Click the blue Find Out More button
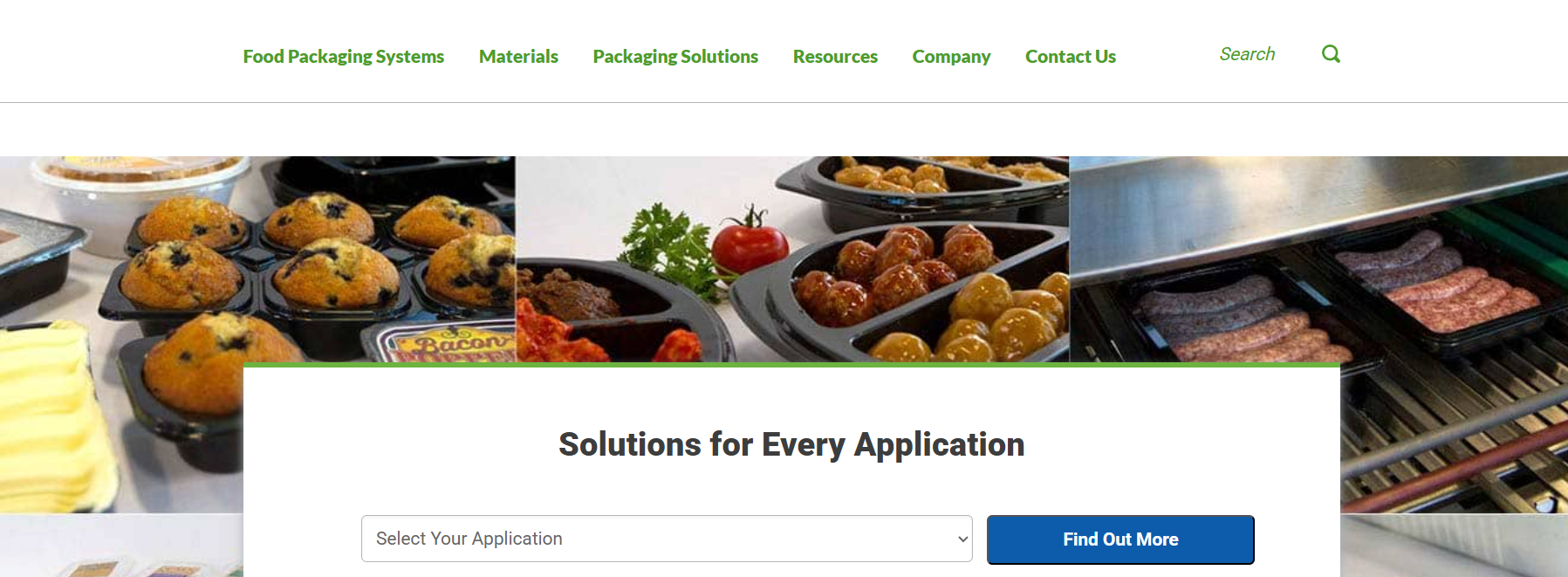The image size is (1568, 577). point(1120,539)
